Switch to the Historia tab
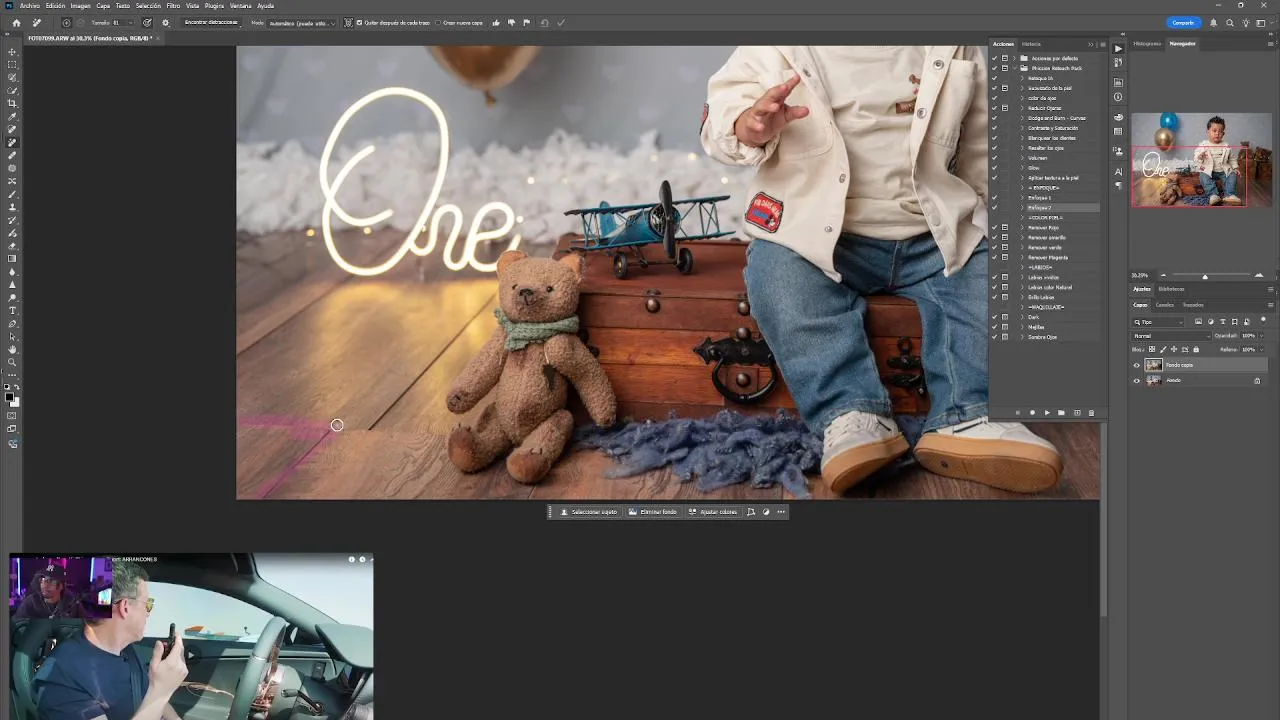 tap(1031, 44)
